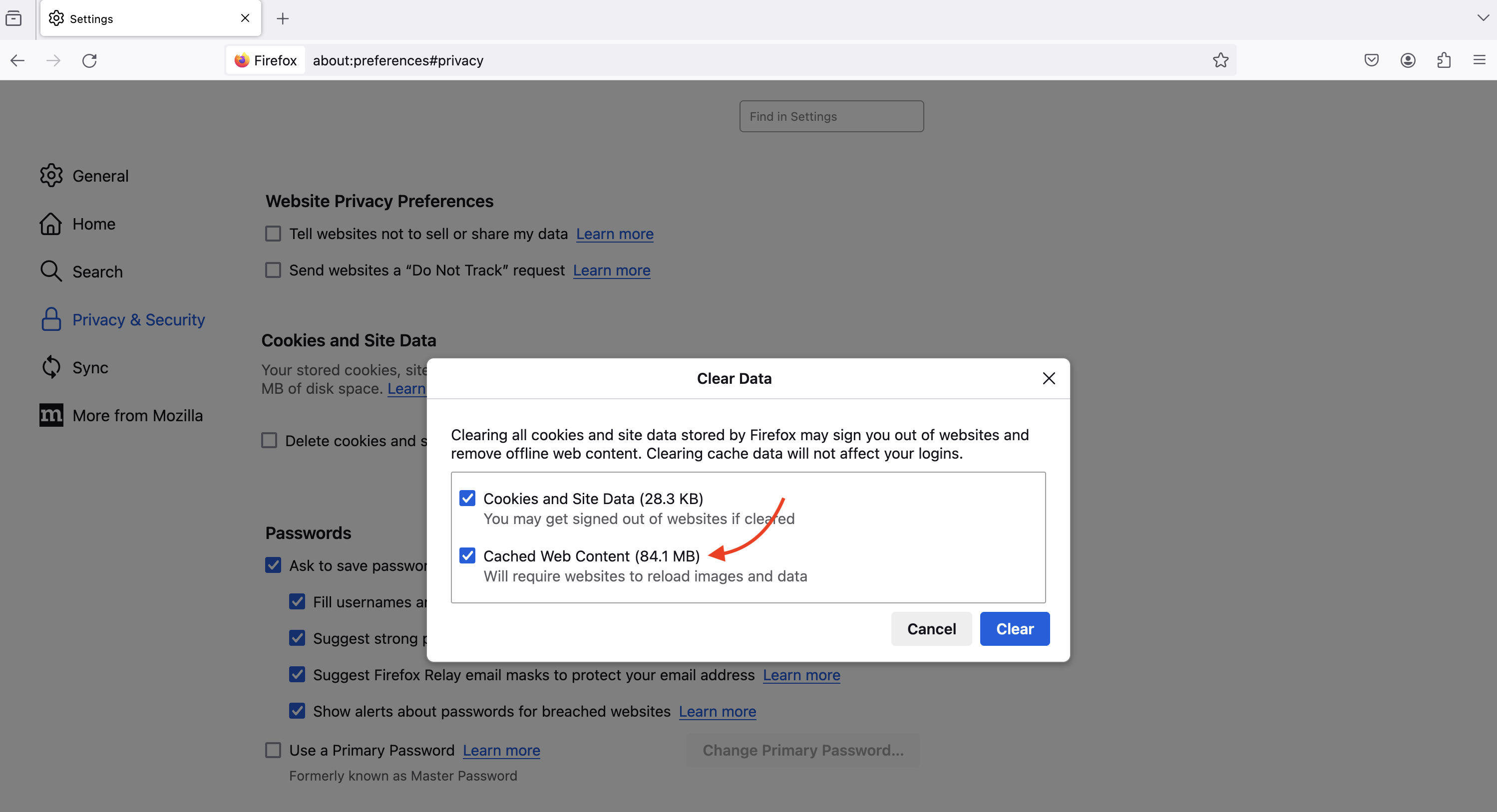The image size is (1497, 812).
Task: Toggle Fill usernames checkbox
Action: [x=297, y=602]
